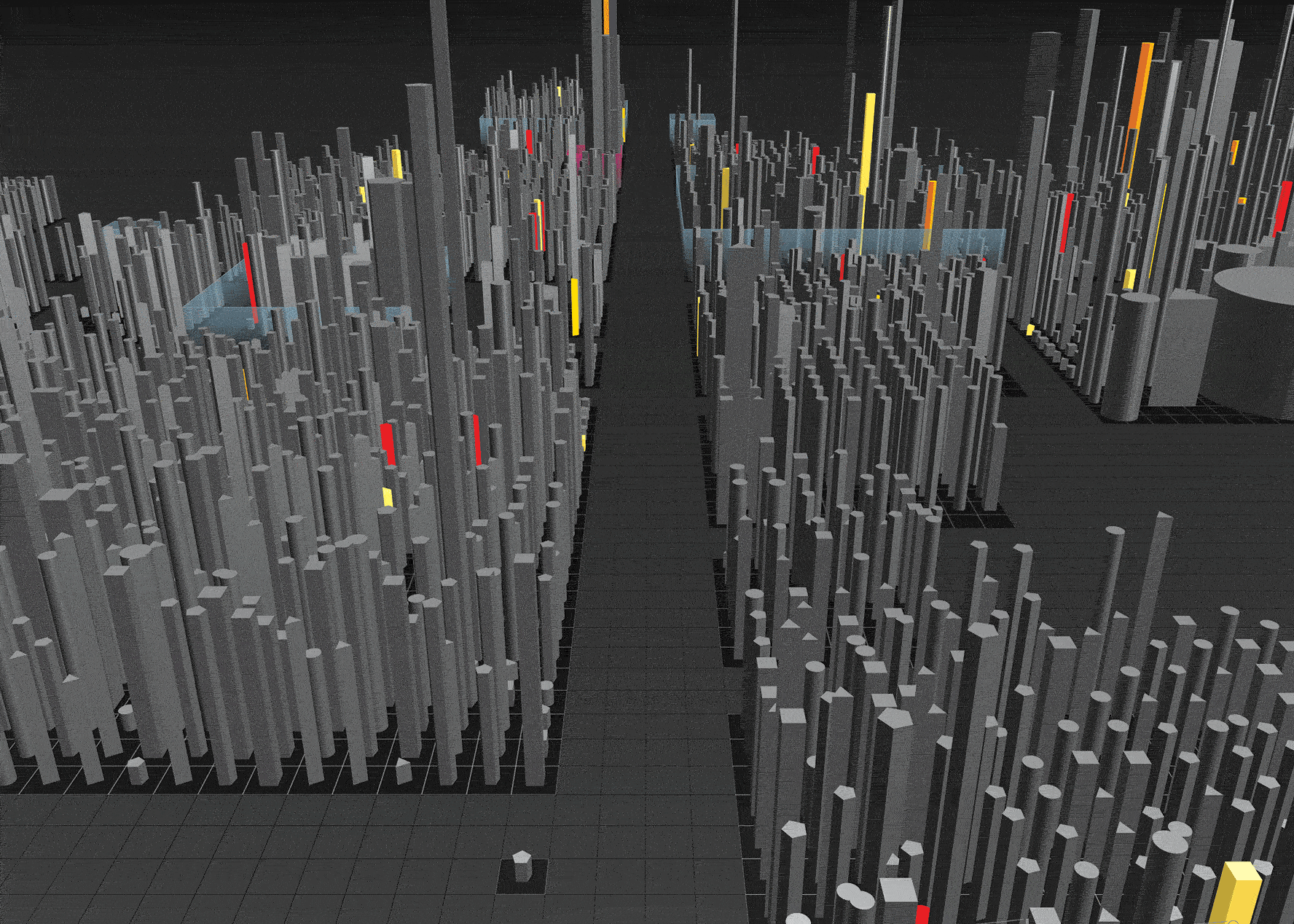
Task: Pick the tallest yellow pillar right of the central road
Action: click(868, 144)
